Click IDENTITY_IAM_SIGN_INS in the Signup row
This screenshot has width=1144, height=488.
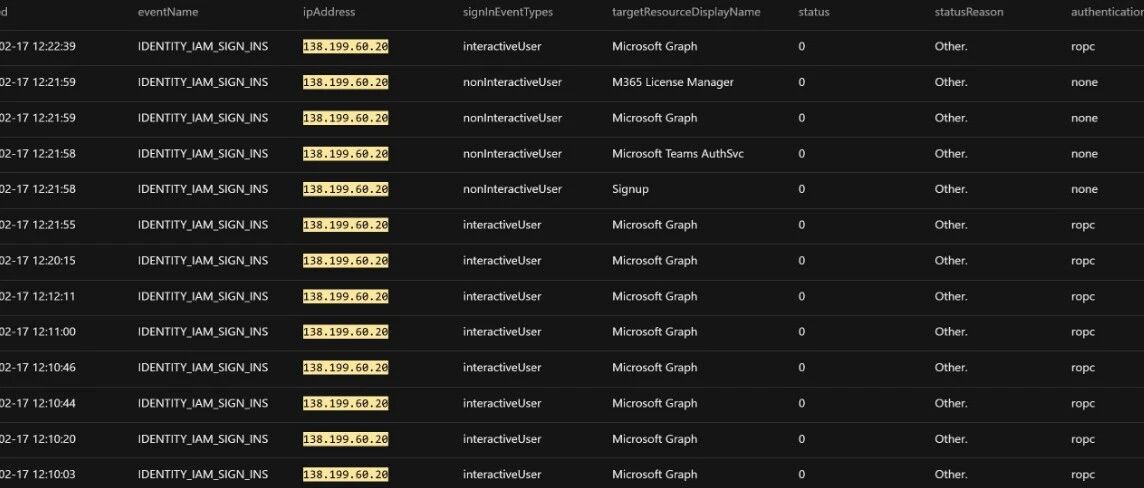pos(203,189)
